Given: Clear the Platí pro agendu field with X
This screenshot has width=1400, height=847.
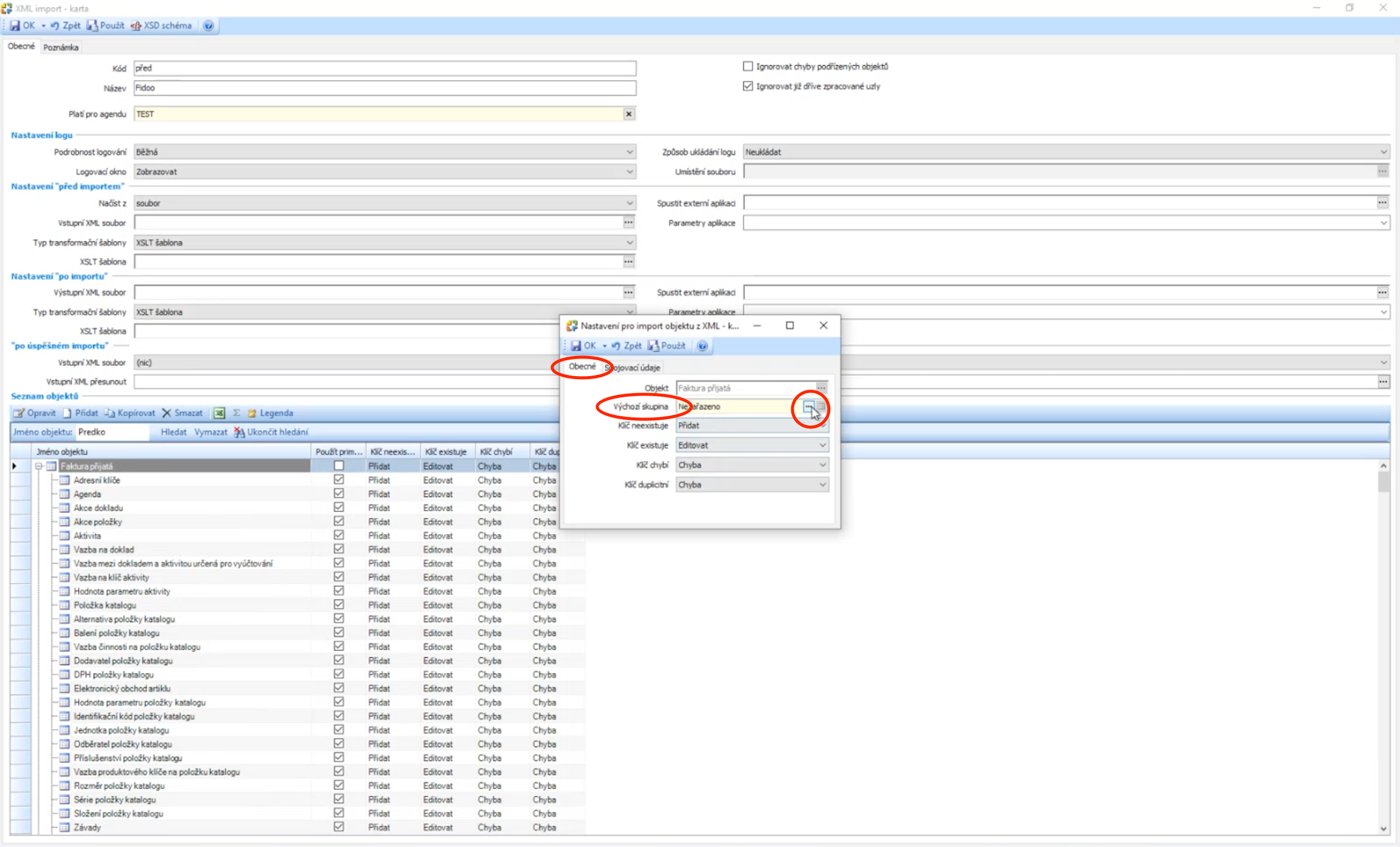Looking at the screenshot, I should click(x=629, y=114).
